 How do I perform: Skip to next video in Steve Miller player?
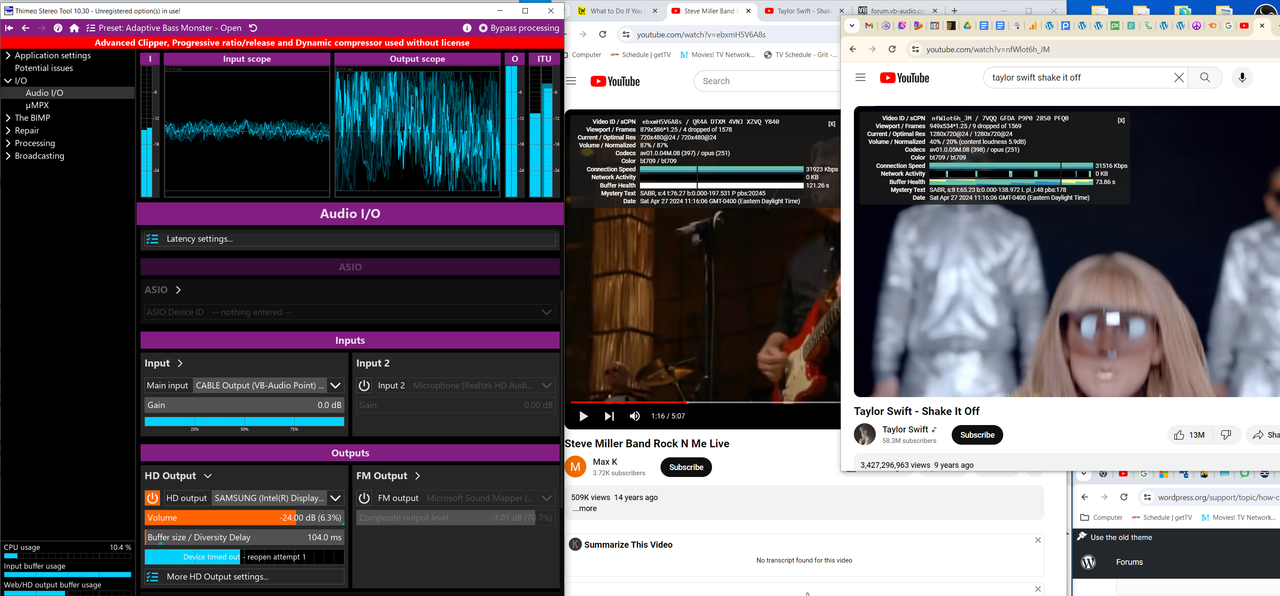[609, 416]
